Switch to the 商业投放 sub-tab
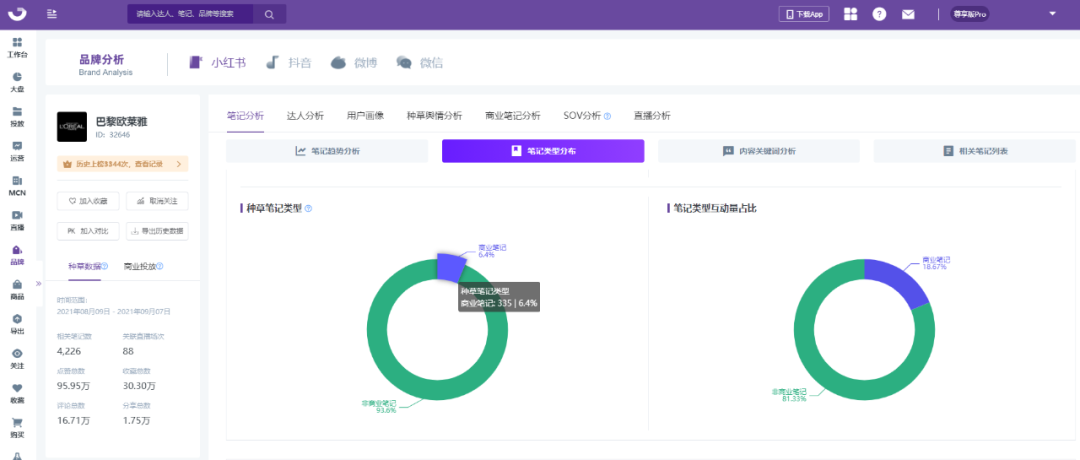 coord(141,266)
